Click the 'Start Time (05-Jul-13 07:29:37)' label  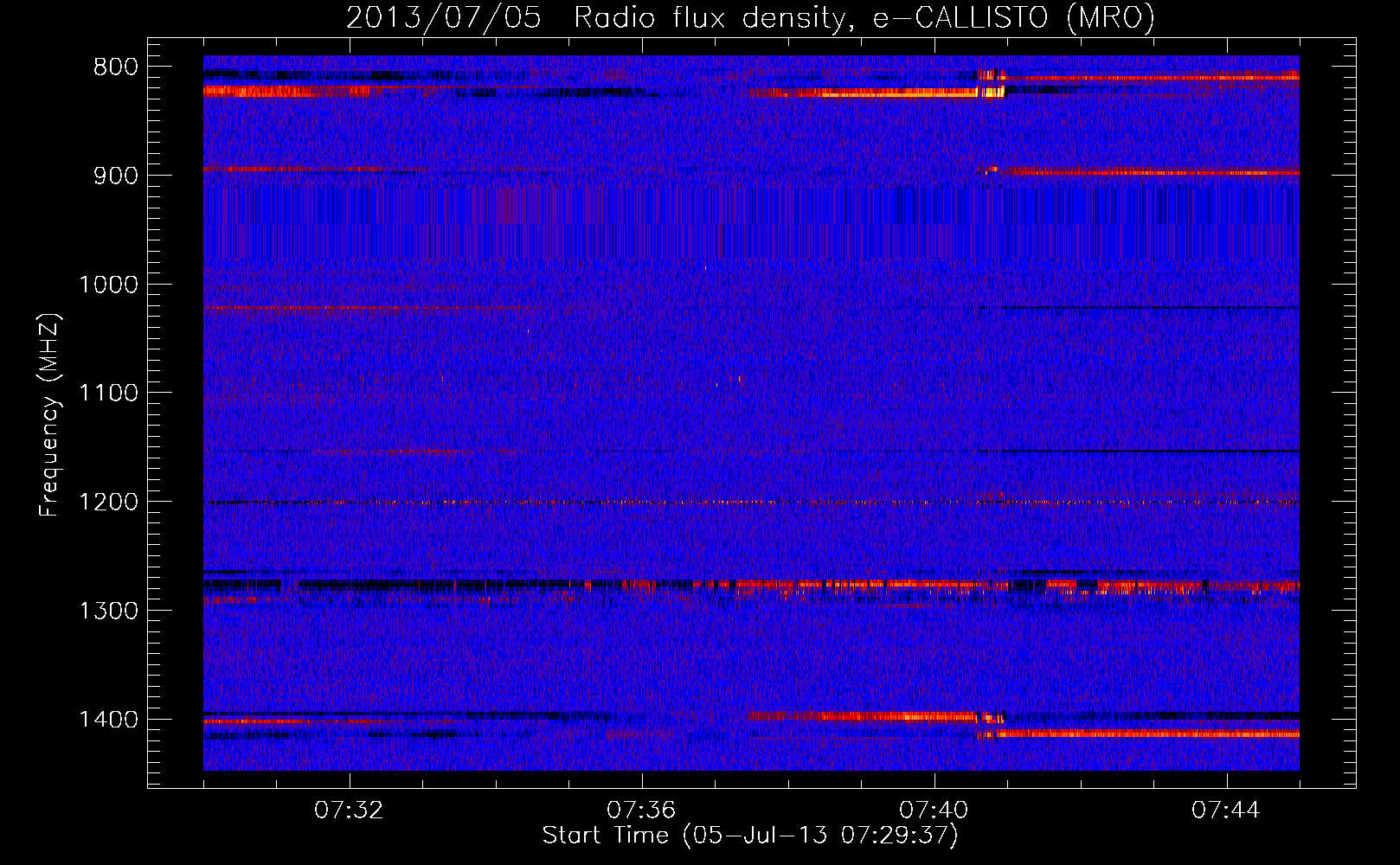click(750, 836)
